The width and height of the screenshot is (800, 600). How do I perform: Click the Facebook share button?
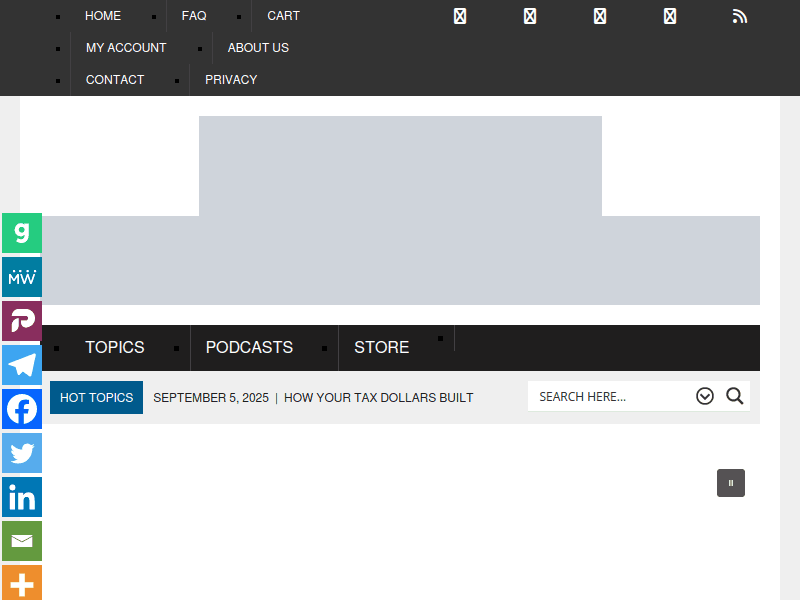pyautogui.click(x=21, y=409)
